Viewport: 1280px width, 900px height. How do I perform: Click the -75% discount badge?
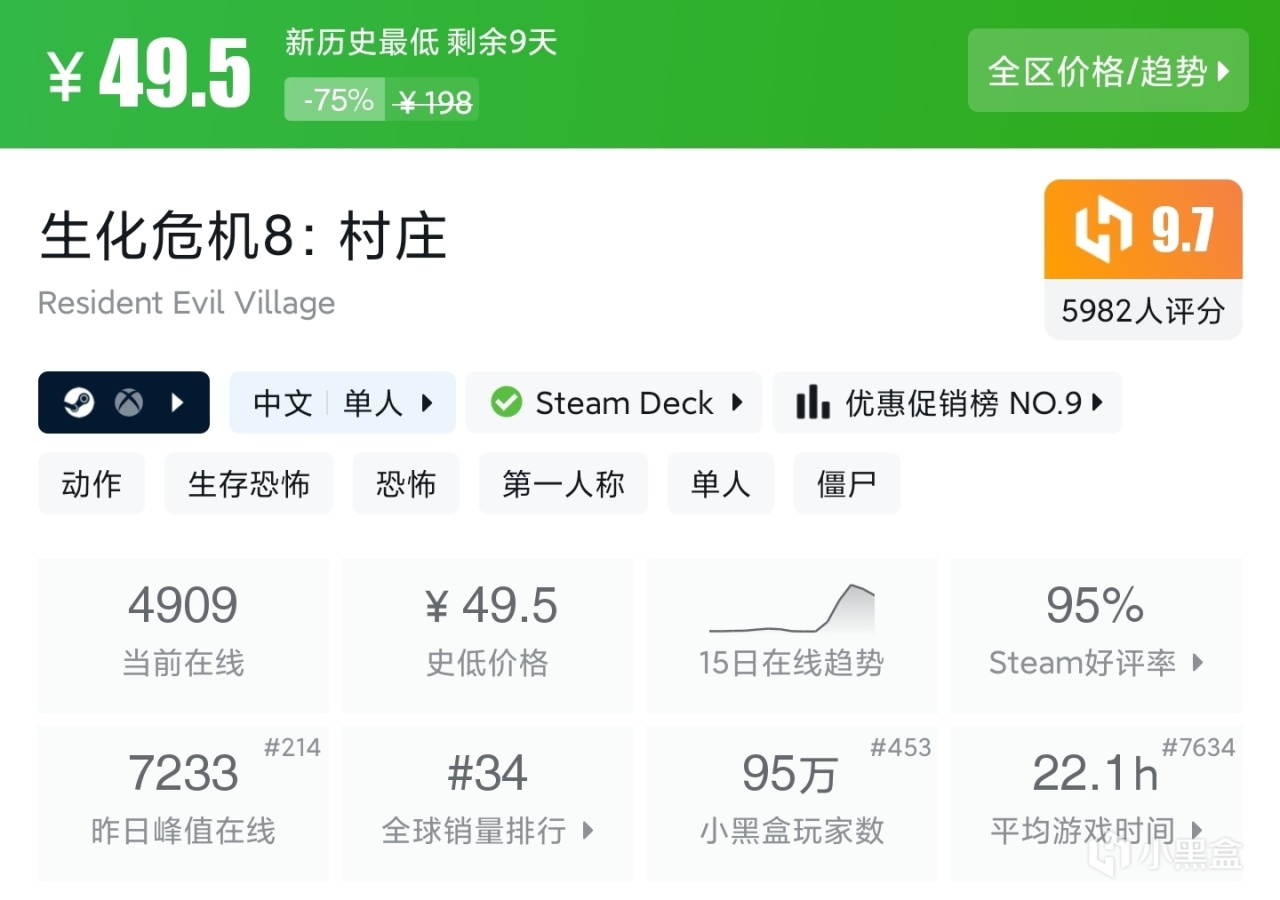coord(335,100)
